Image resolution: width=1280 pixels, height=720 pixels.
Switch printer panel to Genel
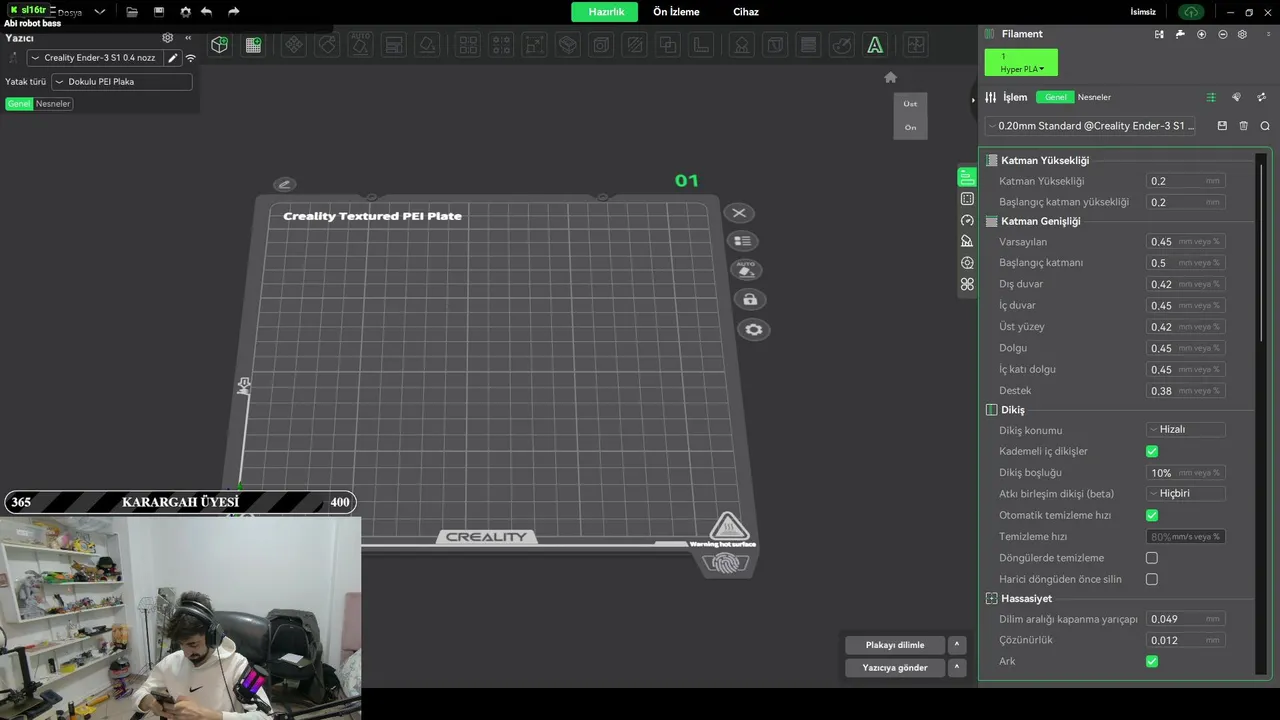tap(19, 104)
